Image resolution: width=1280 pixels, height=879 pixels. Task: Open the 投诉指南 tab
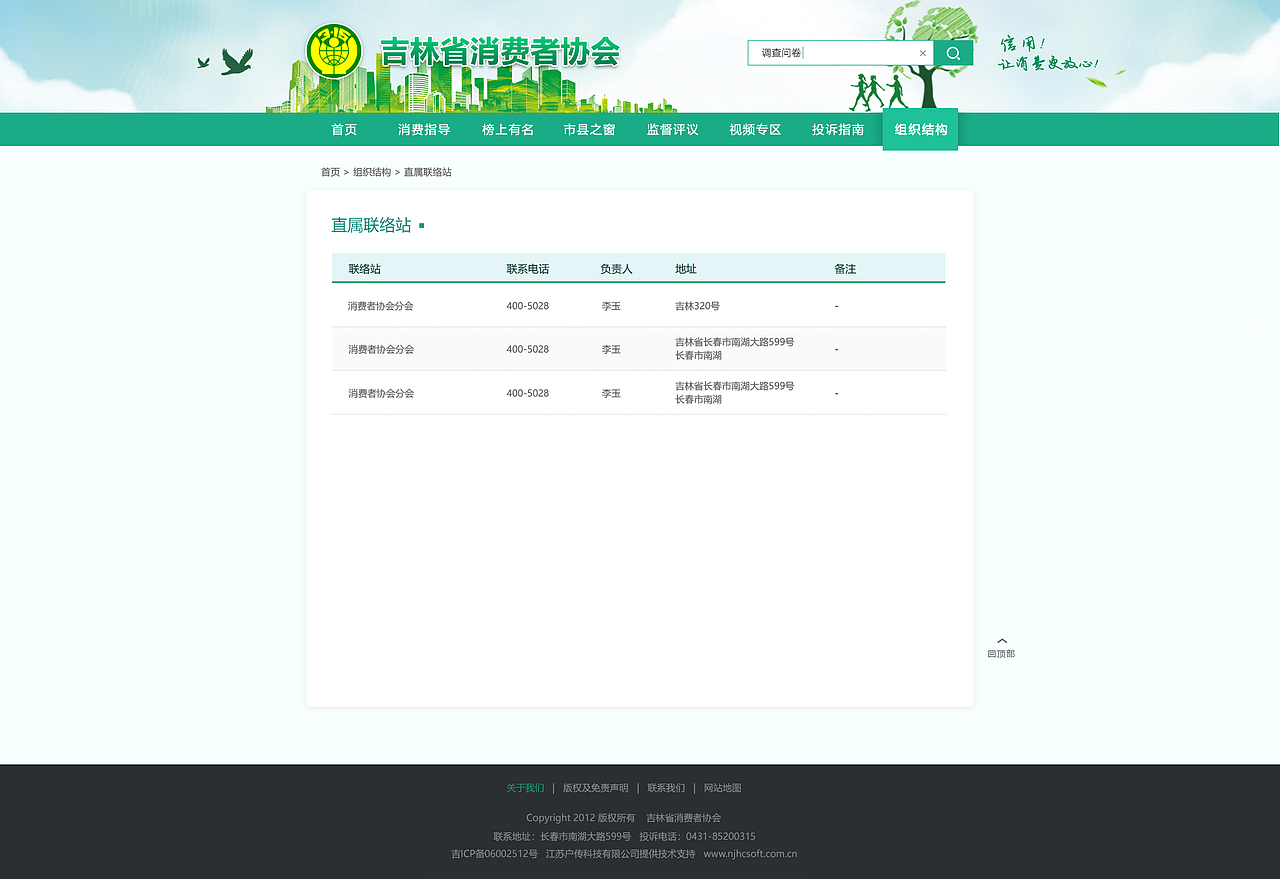point(837,129)
